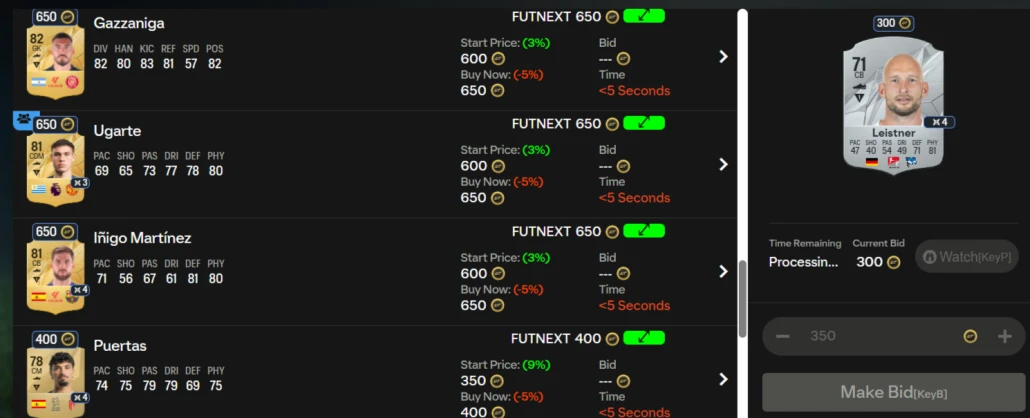Select the Gazzaniga player card thumbnail
Screen dimensions: 1030x418
(x=55, y=54)
